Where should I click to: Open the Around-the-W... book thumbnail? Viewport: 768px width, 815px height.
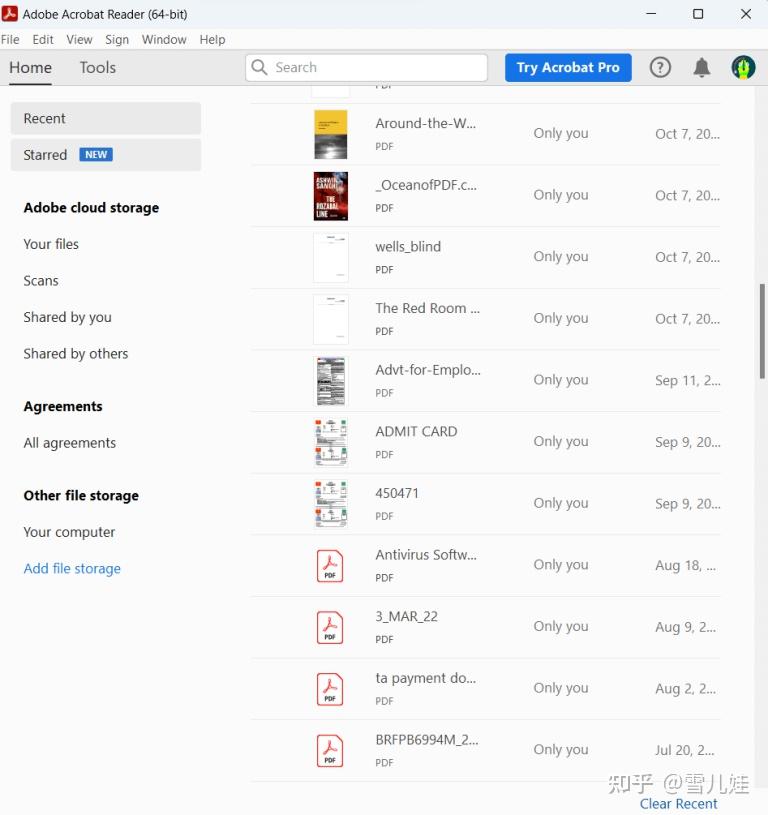[x=330, y=134]
